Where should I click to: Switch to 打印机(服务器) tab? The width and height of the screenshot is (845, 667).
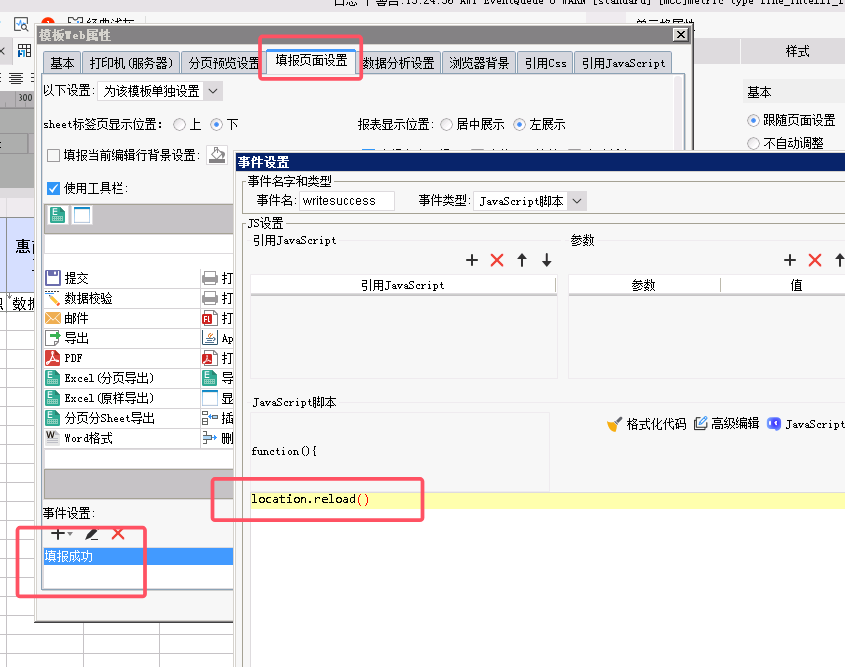[131, 63]
